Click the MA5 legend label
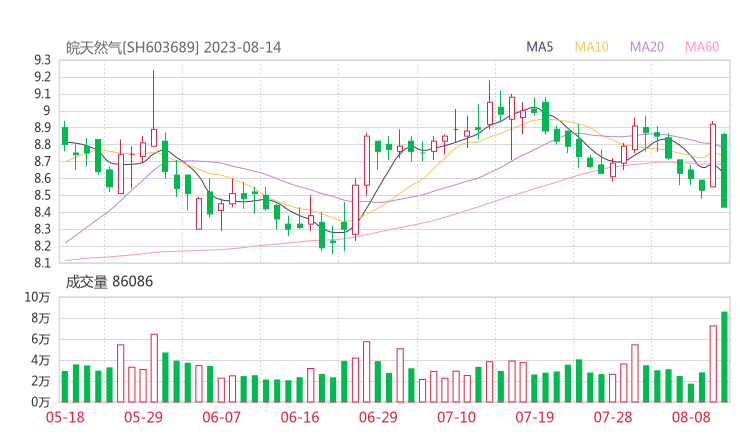 click(539, 47)
